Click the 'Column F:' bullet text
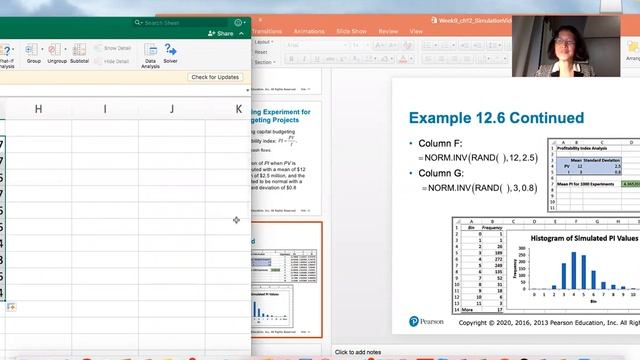 pos(440,144)
